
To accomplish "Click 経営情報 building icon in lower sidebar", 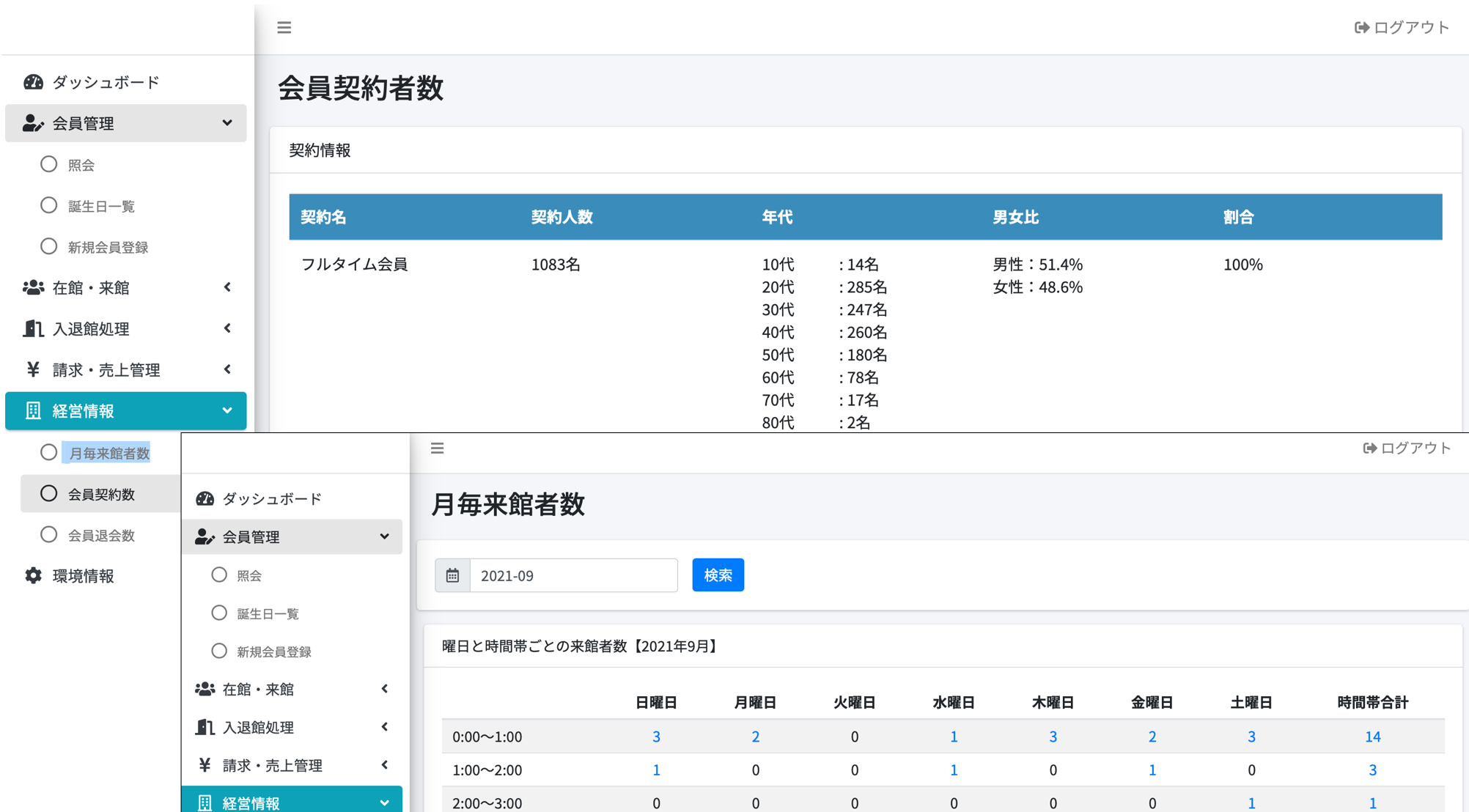I will [205, 803].
